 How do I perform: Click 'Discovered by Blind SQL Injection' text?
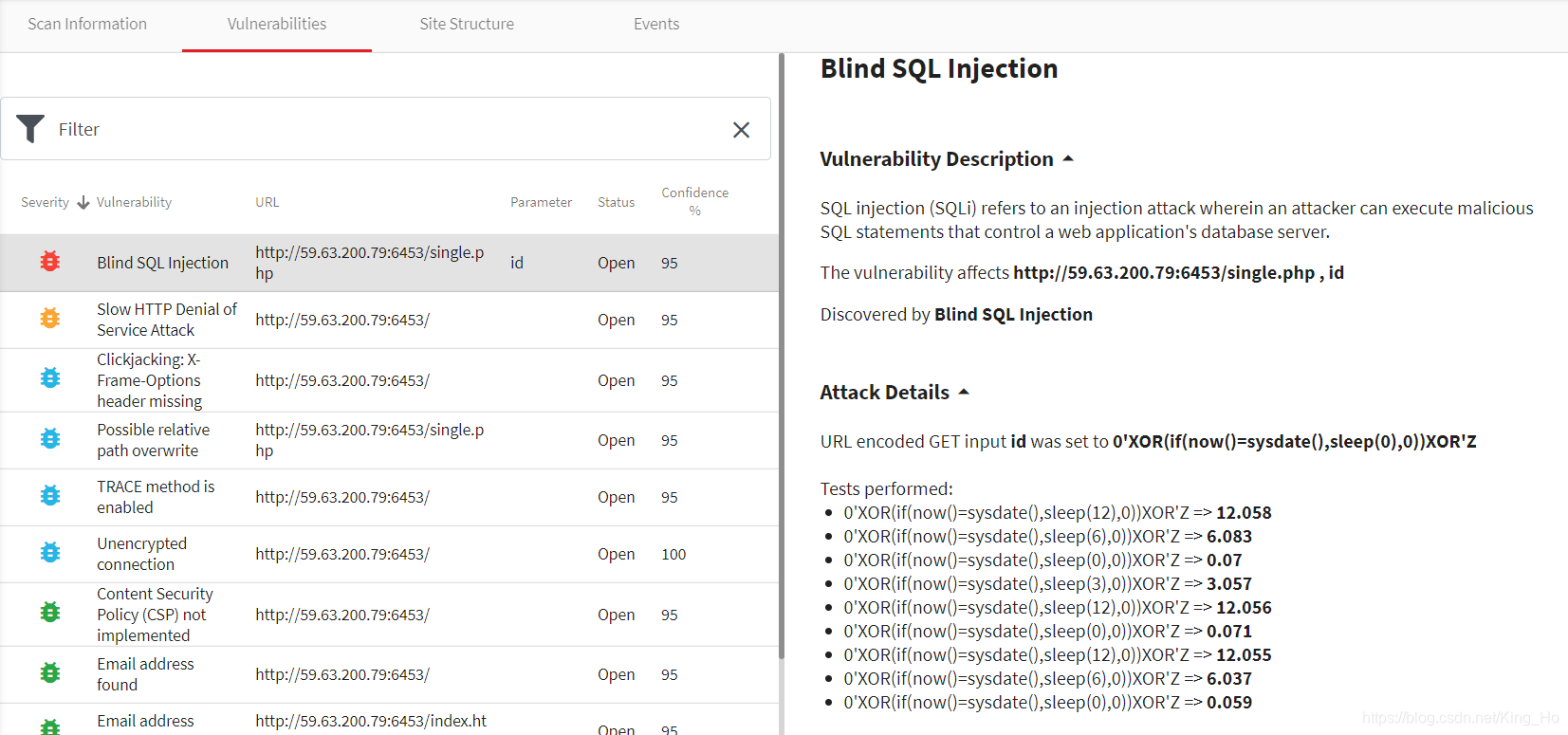click(956, 315)
